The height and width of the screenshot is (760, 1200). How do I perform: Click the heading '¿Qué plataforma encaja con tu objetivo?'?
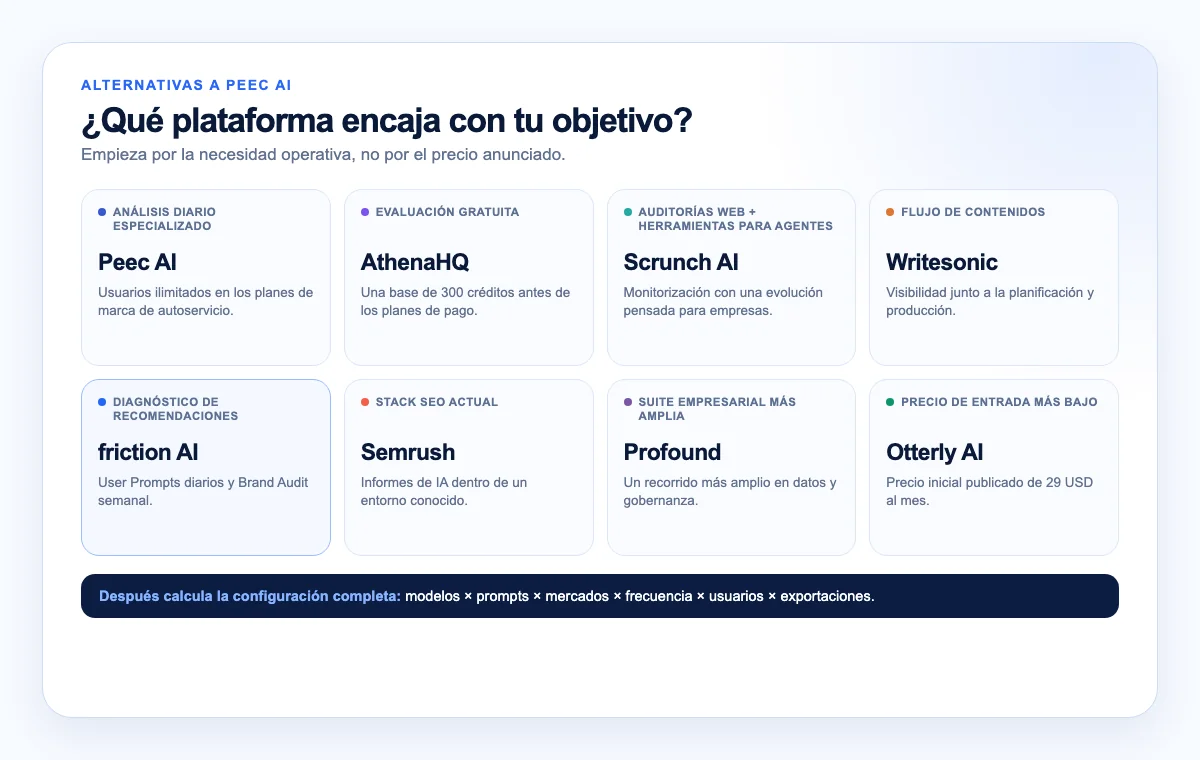pyautogui.click(x=387, y=121)
